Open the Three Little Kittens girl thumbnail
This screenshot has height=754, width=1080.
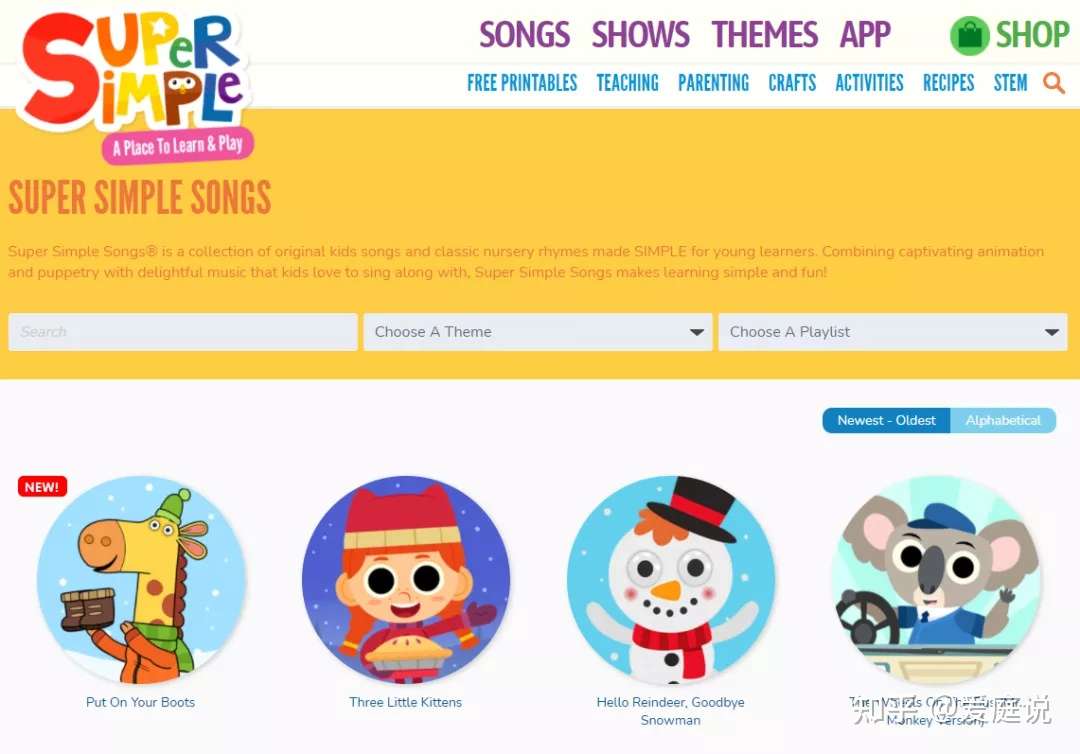coord(406,579)
